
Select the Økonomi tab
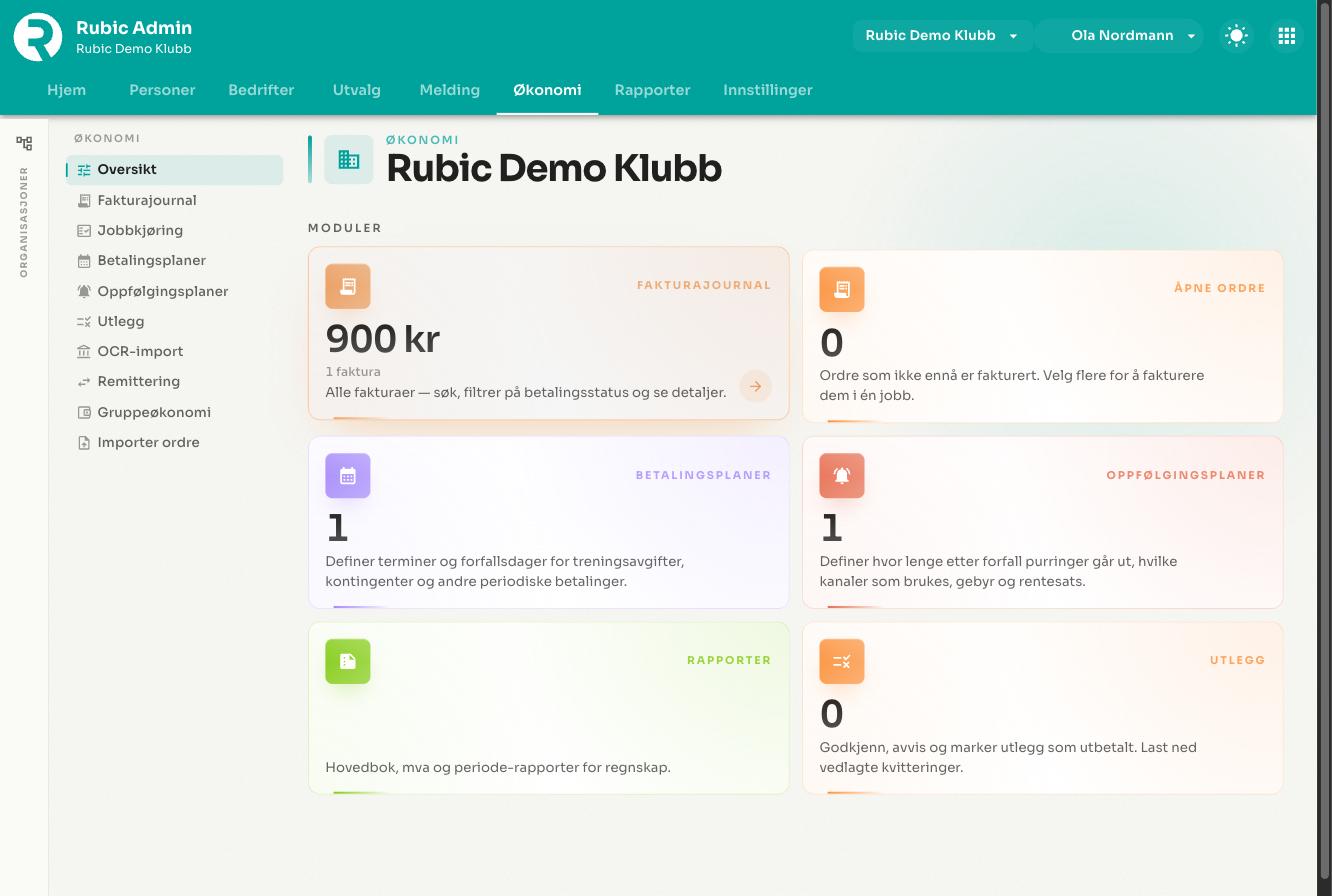[547, 90]
